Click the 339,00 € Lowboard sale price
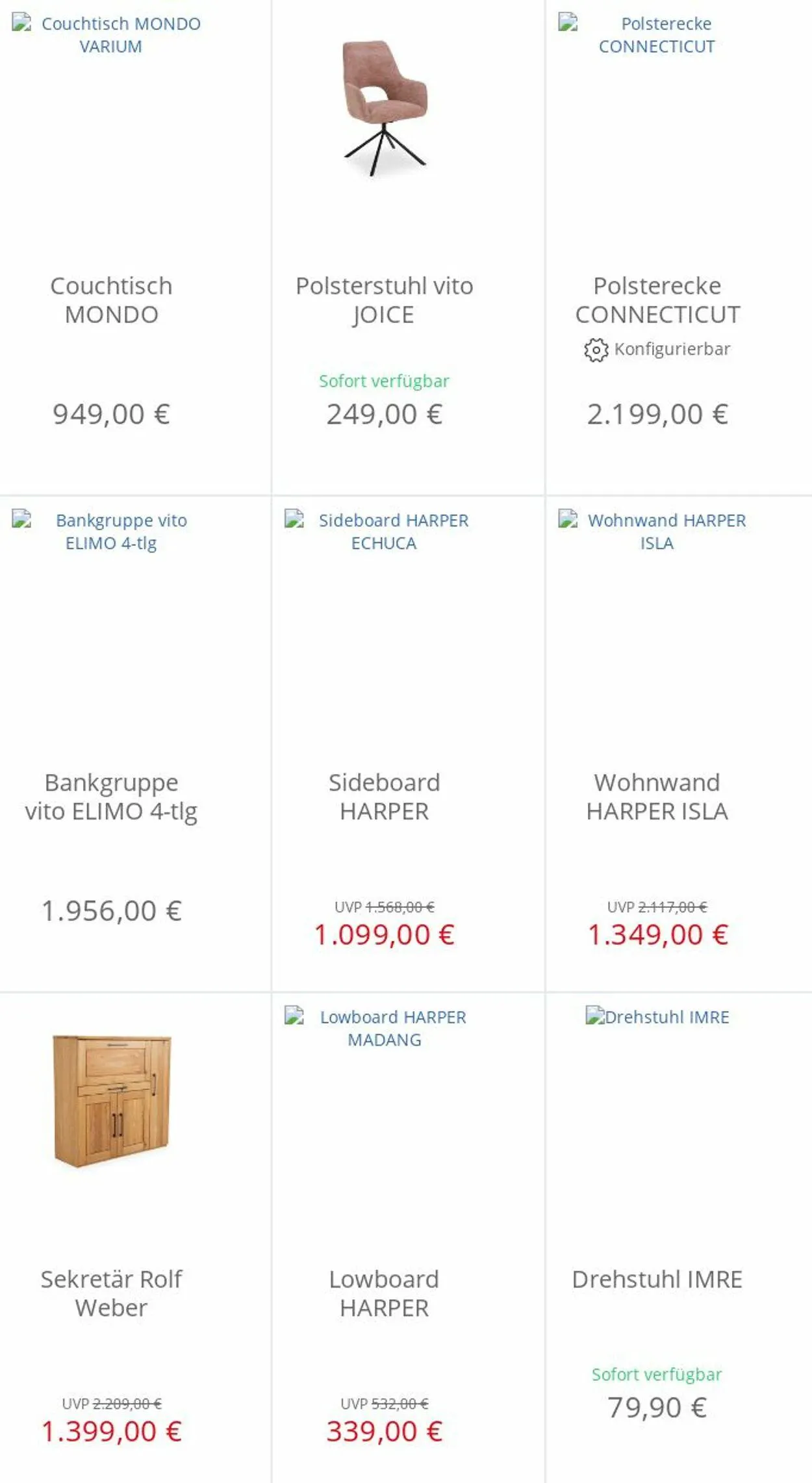The width and height of the screenshot is (812, 1483). click(384, 1432)
